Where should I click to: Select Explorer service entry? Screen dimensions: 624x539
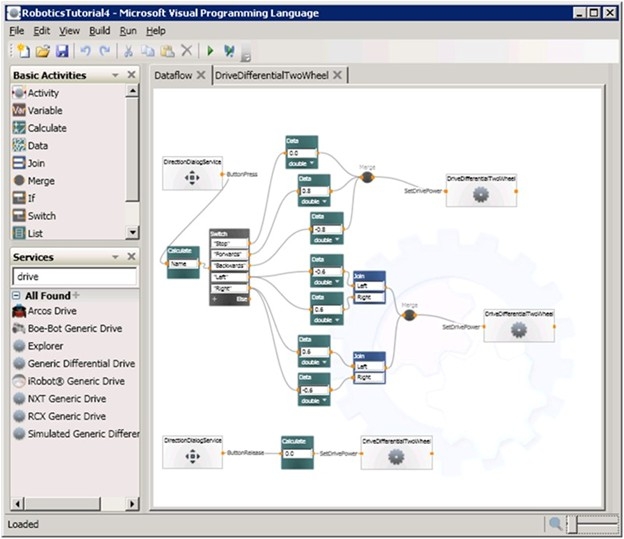click(38, 346)
